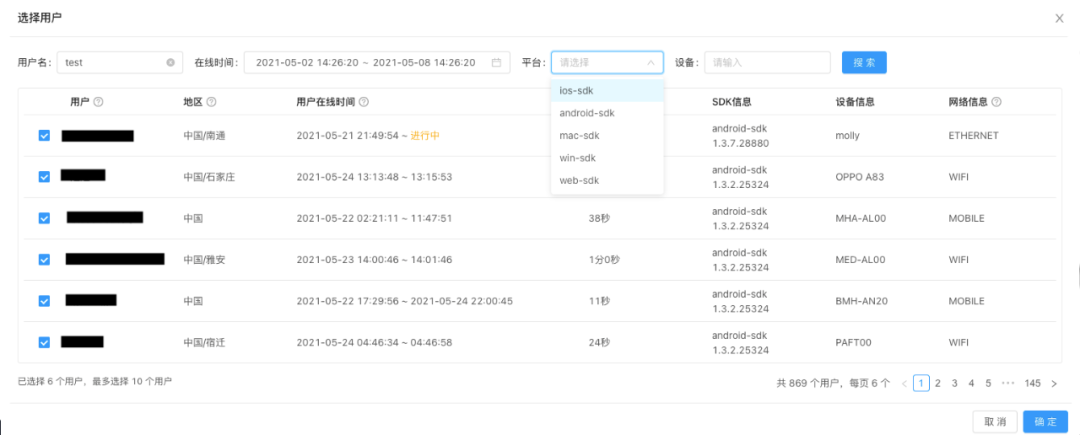Screen dimensions: 1080x435
Task: Click the 确定 confirm button
Action: coord(1046,421)
